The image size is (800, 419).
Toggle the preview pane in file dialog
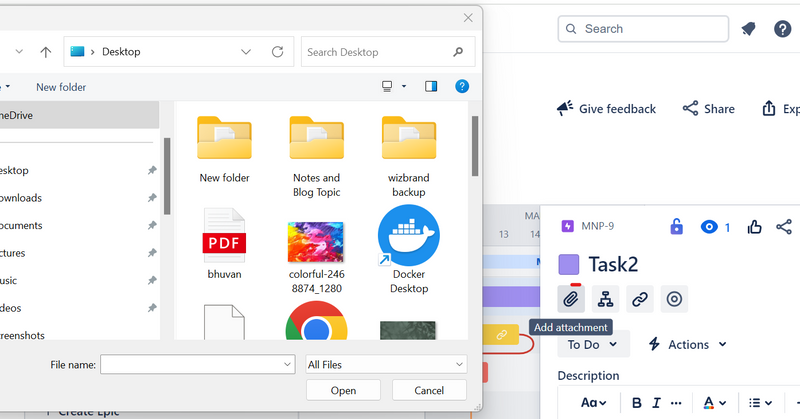pyautogui.click(x=431, y=87)
